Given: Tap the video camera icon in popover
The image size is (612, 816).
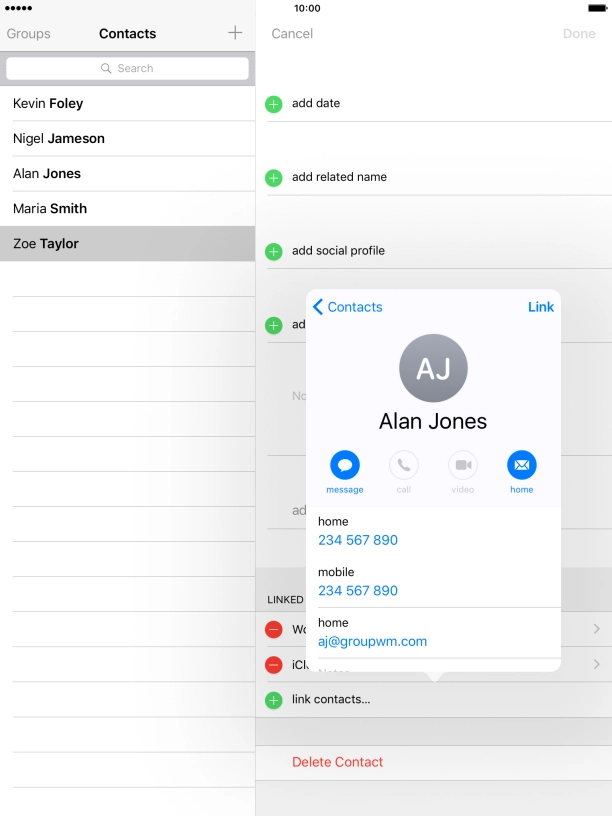Looking at the screenshot, I should click(x=462, y=465).
